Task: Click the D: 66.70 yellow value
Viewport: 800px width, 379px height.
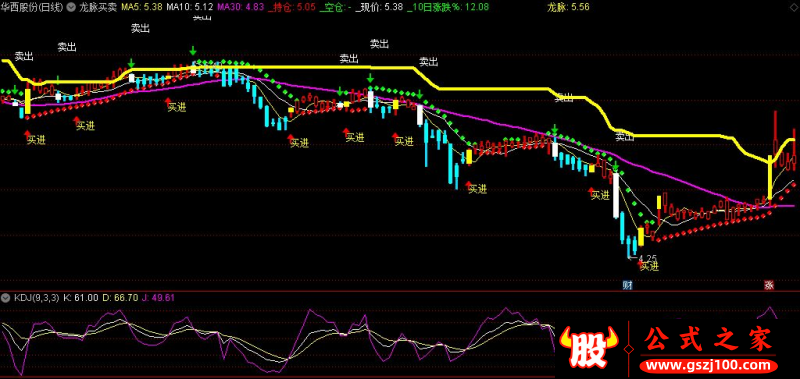Action: pos(120,298)
